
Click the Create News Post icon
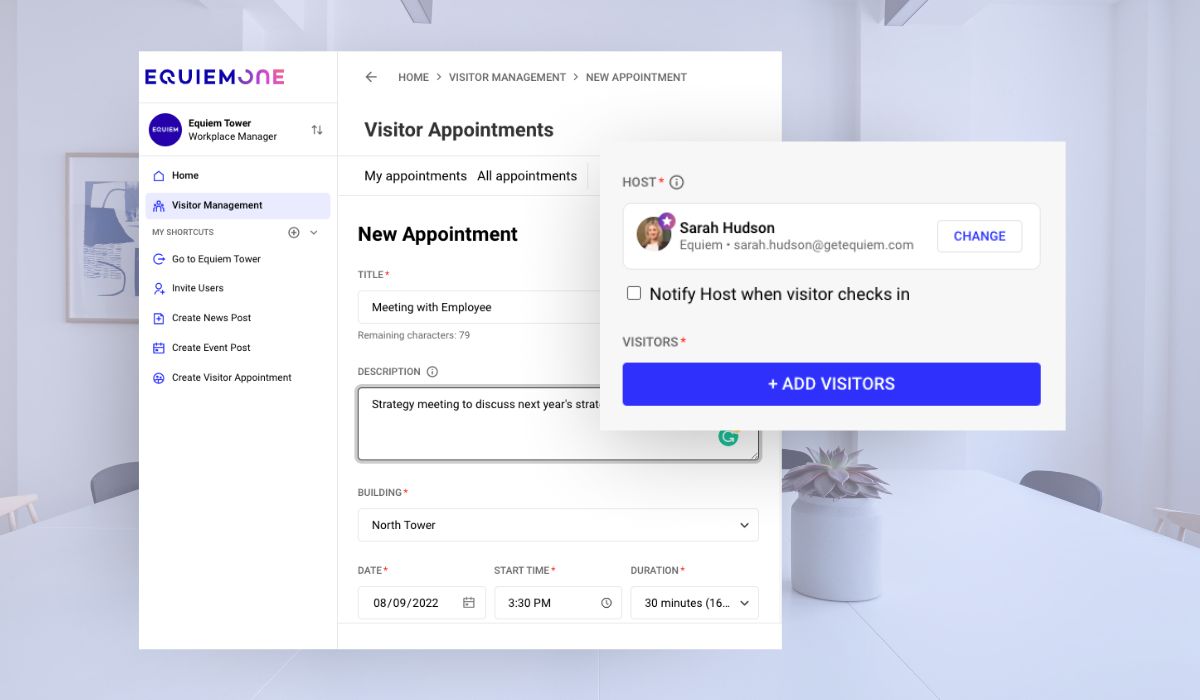coord(159,318)
